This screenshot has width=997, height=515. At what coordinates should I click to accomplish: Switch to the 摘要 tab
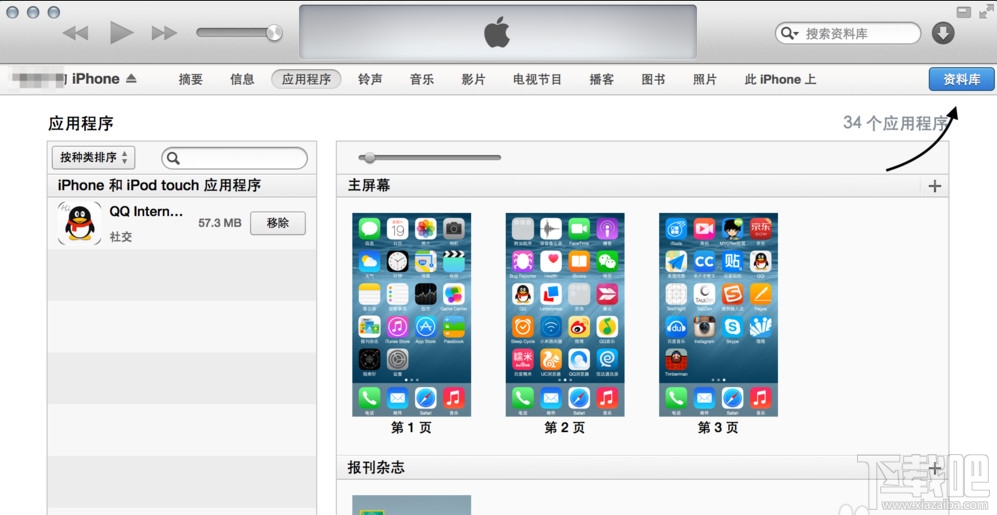coord(191,79)
